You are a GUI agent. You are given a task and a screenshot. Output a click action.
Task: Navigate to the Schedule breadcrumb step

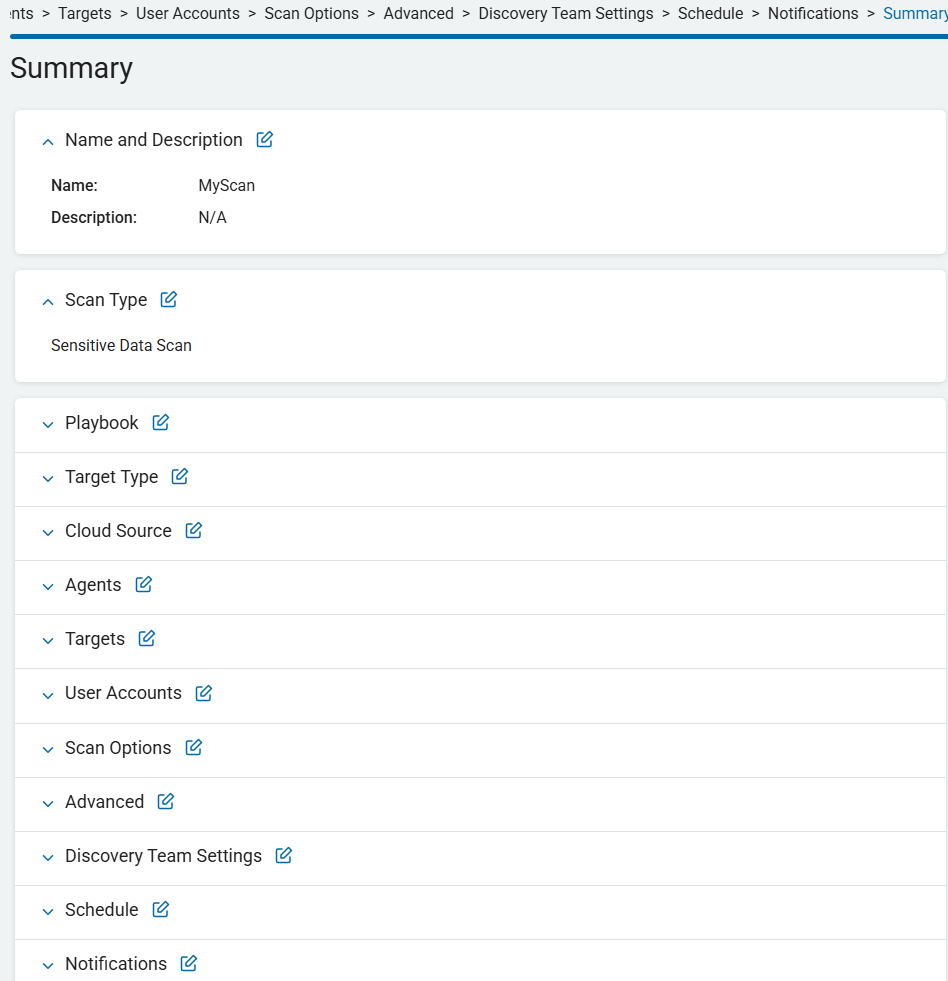click(710, 14)
